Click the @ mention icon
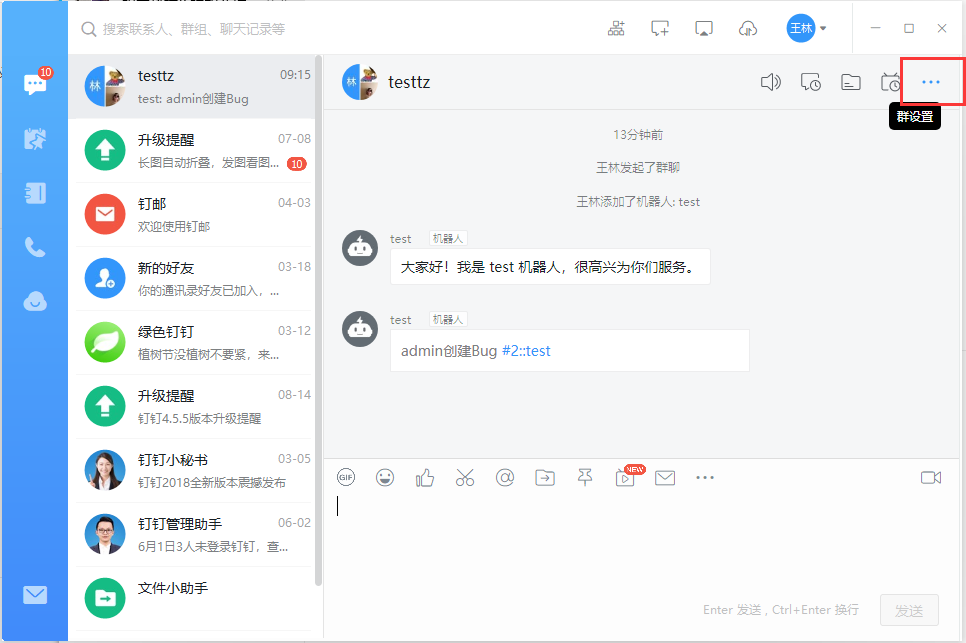Image resolution: width=966 pixels, height=643 pixels. (505, 477)
